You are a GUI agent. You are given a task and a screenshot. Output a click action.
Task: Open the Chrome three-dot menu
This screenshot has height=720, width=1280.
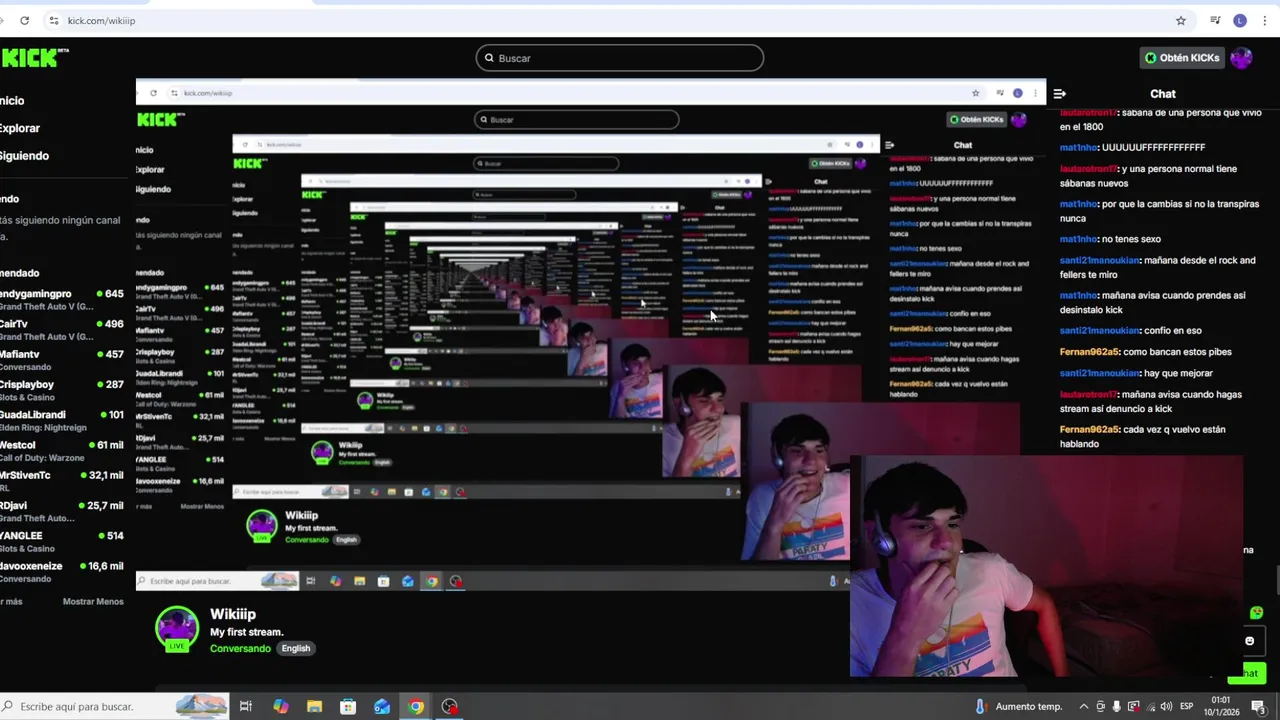1265,20
